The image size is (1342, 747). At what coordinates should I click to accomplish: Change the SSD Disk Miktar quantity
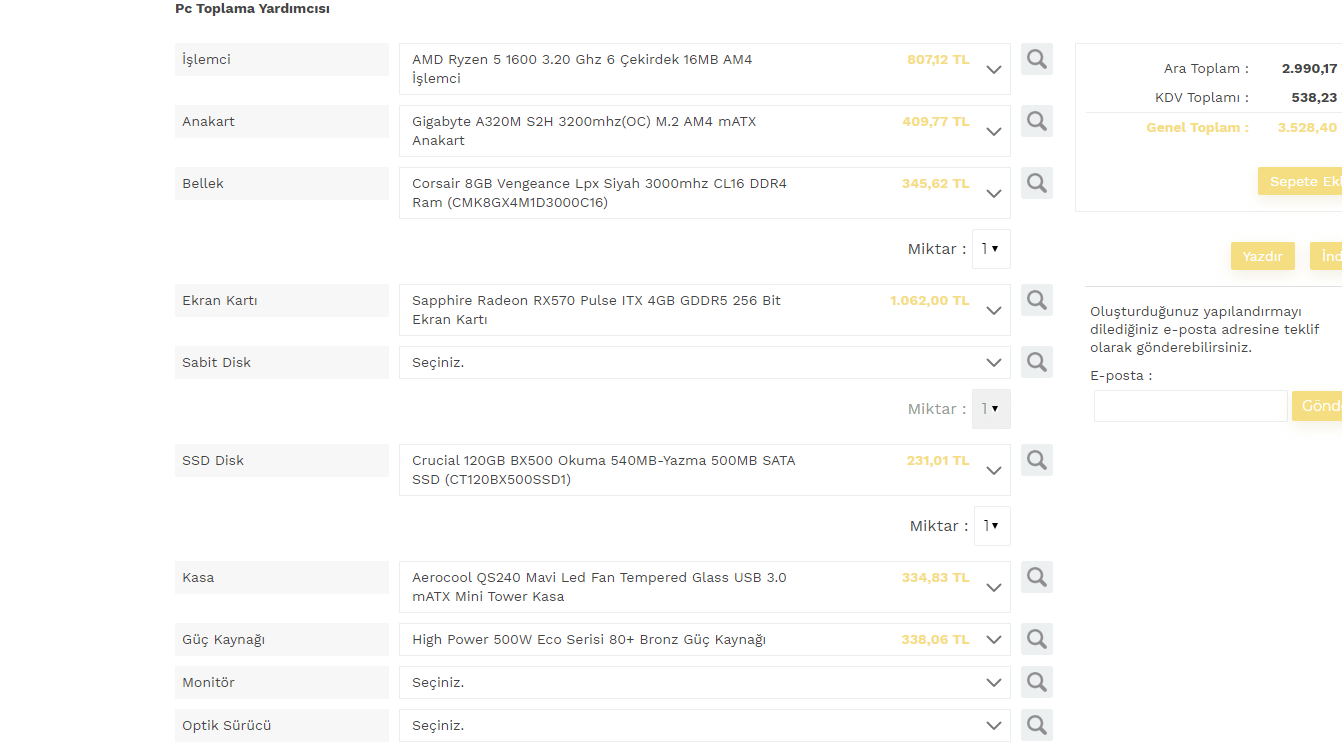[x=991, y=526]
